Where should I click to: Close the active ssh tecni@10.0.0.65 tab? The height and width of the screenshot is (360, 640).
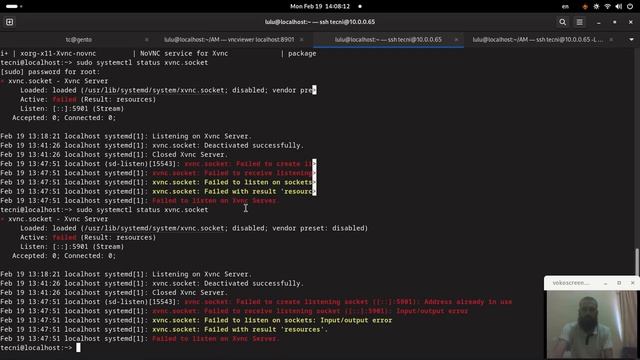coord(456,40)
